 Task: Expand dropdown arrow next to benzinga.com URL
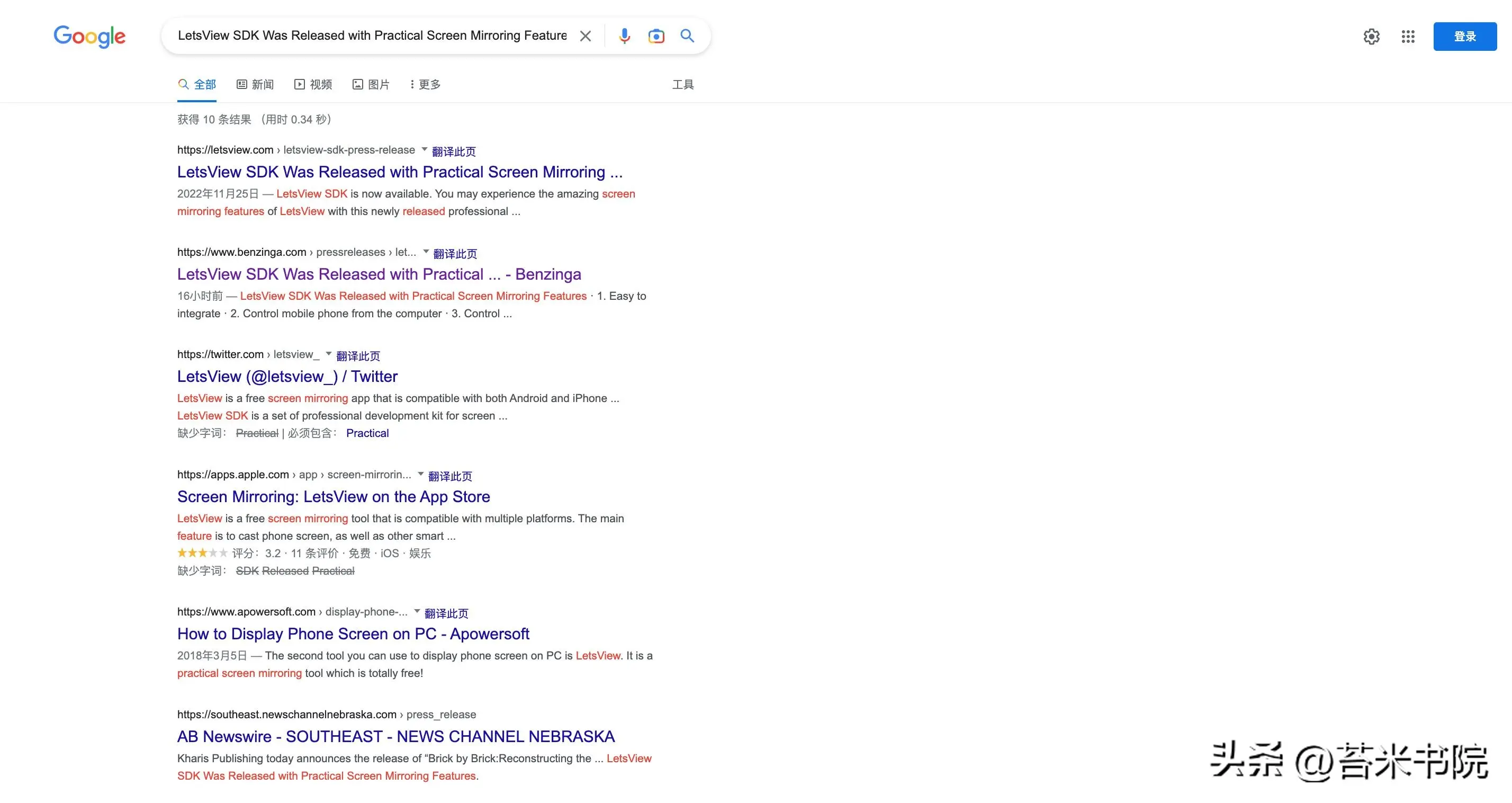coord(426,252)
